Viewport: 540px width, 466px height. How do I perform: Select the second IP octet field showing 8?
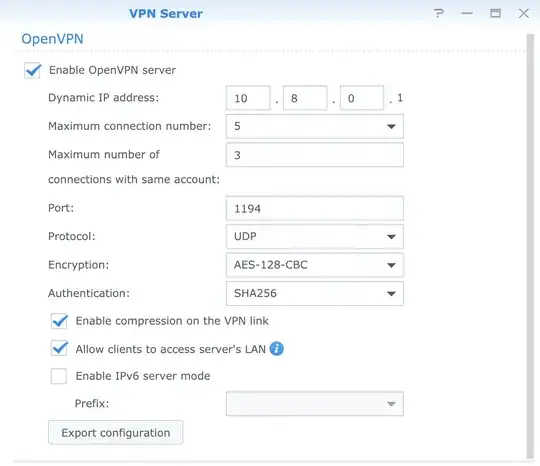pos(305,98)
